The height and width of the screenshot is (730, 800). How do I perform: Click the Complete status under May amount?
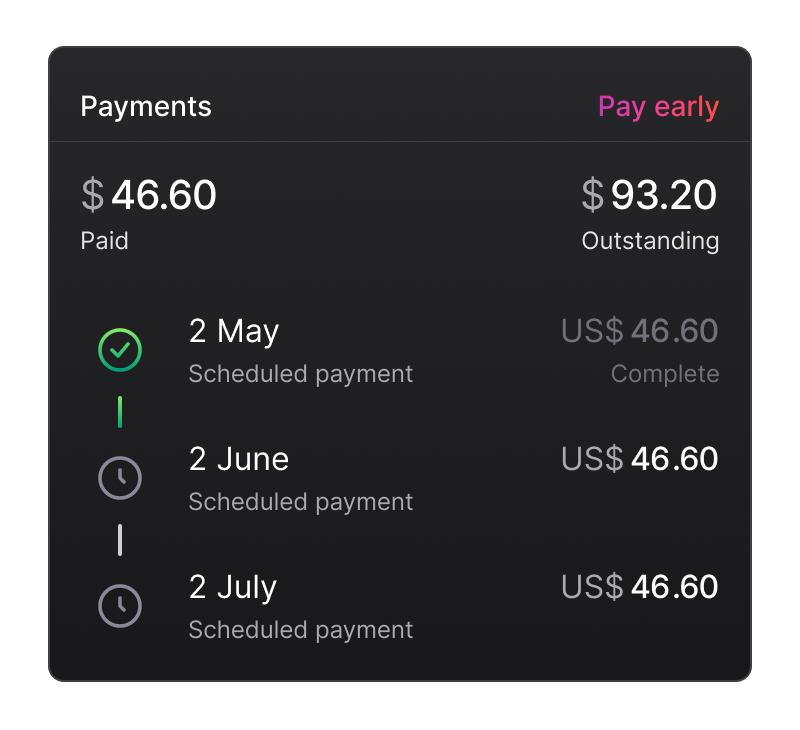[x=665, y=374]
